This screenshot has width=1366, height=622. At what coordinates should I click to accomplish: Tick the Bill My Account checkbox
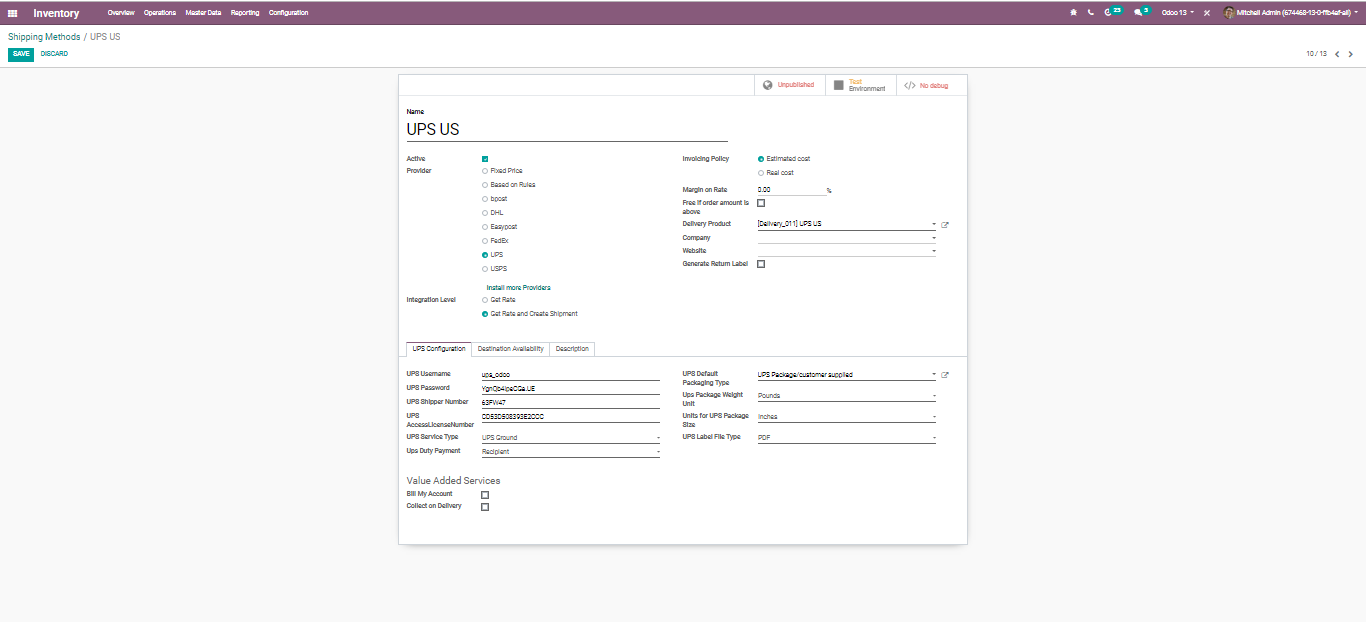pyautogui.click(x=485, y=494)
